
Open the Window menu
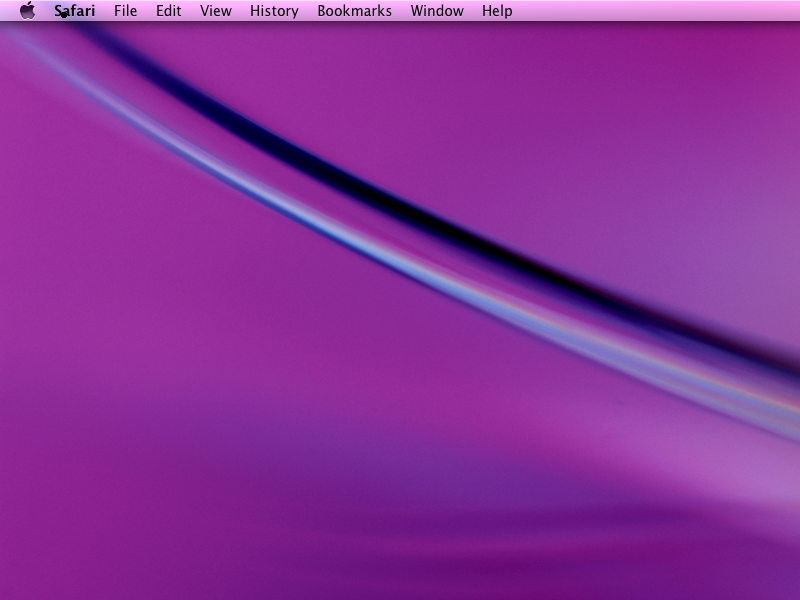coord(437,11)
